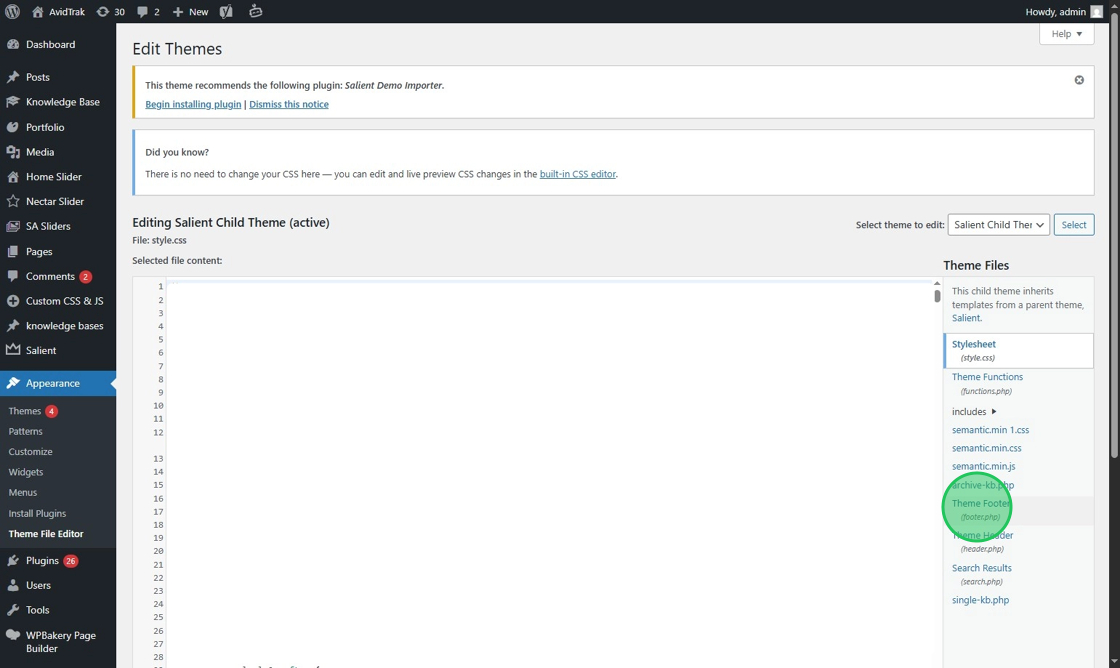This screenshot has height=668, width=1120.
Task: Click the Comments speech bubble icon
Action: (x=13, y=276)
